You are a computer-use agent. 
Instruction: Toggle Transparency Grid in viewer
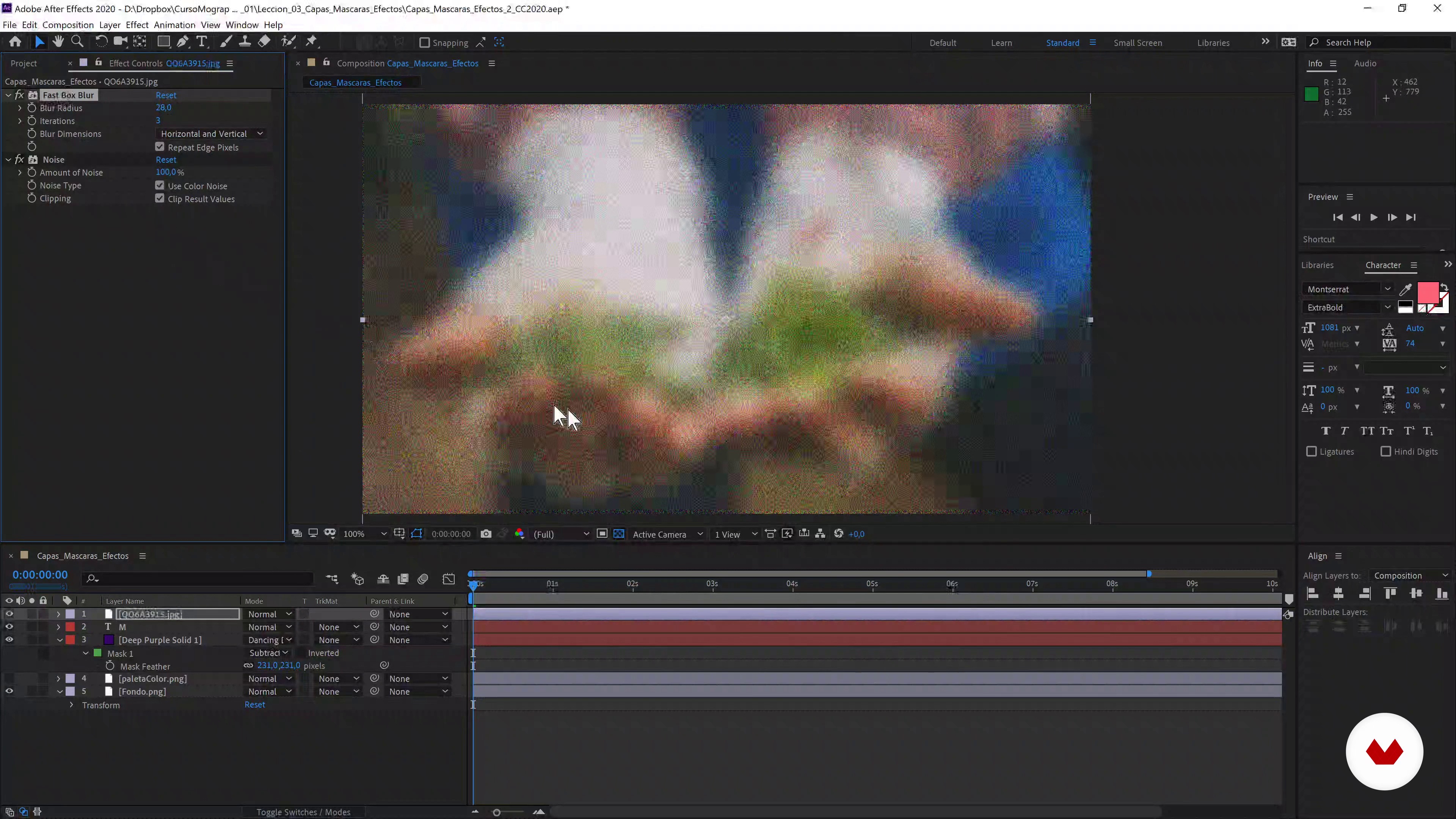619,534
